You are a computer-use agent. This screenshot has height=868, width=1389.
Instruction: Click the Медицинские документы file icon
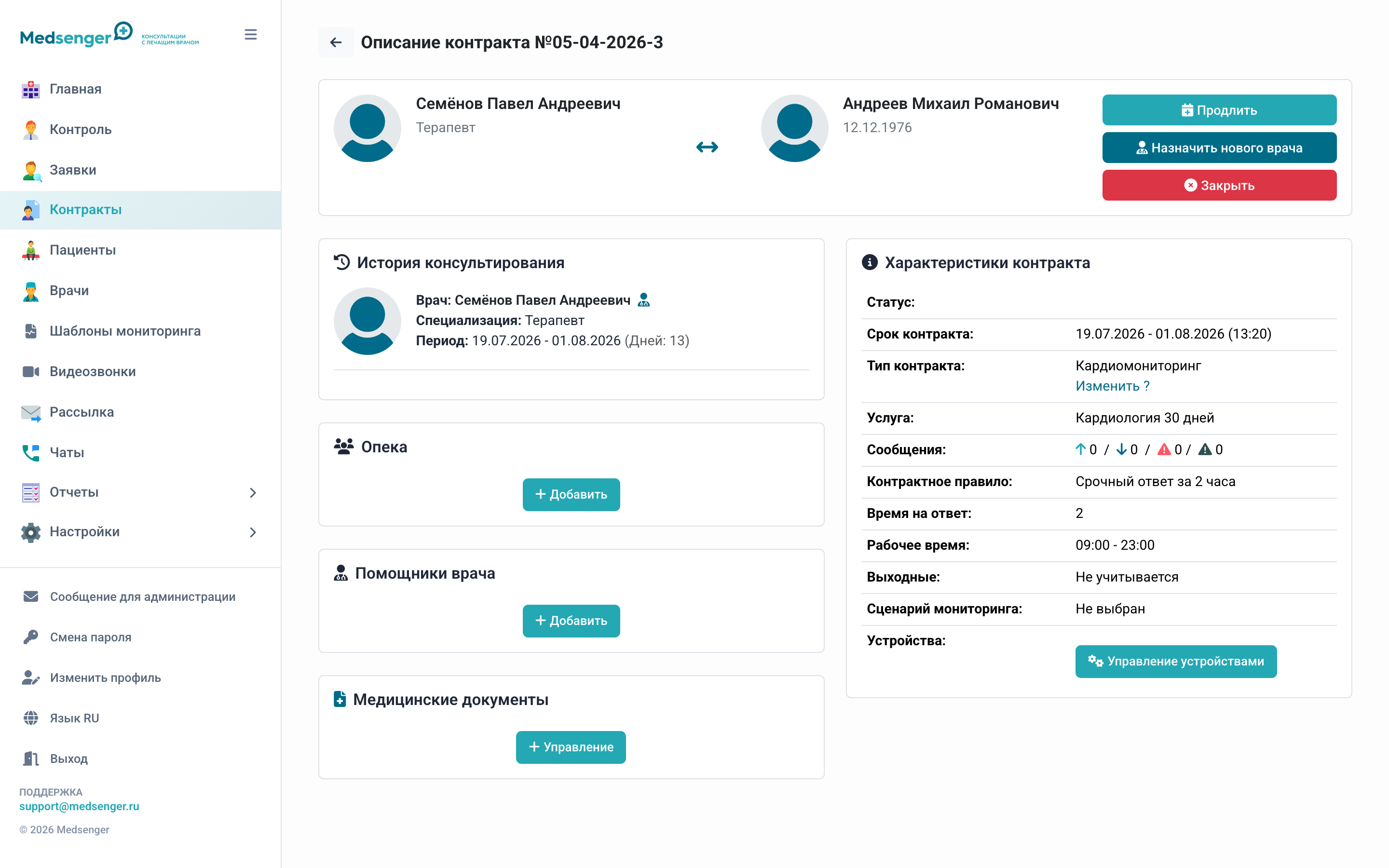[340, 699]
